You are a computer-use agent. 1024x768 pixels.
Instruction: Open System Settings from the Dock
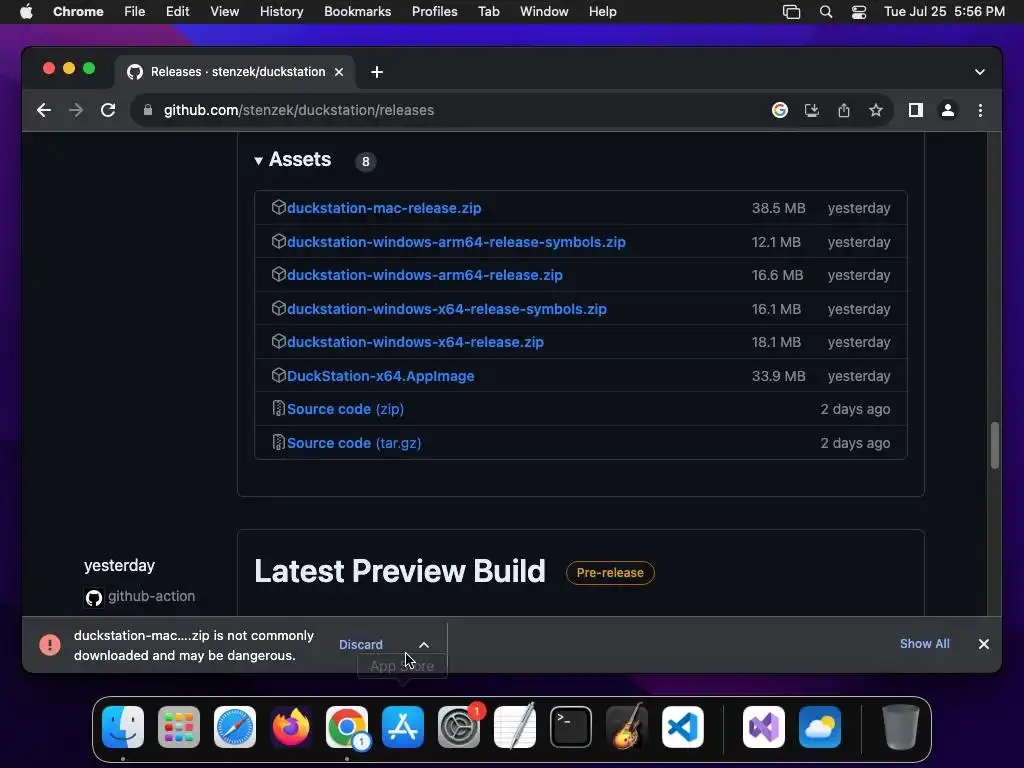[459, 727]
